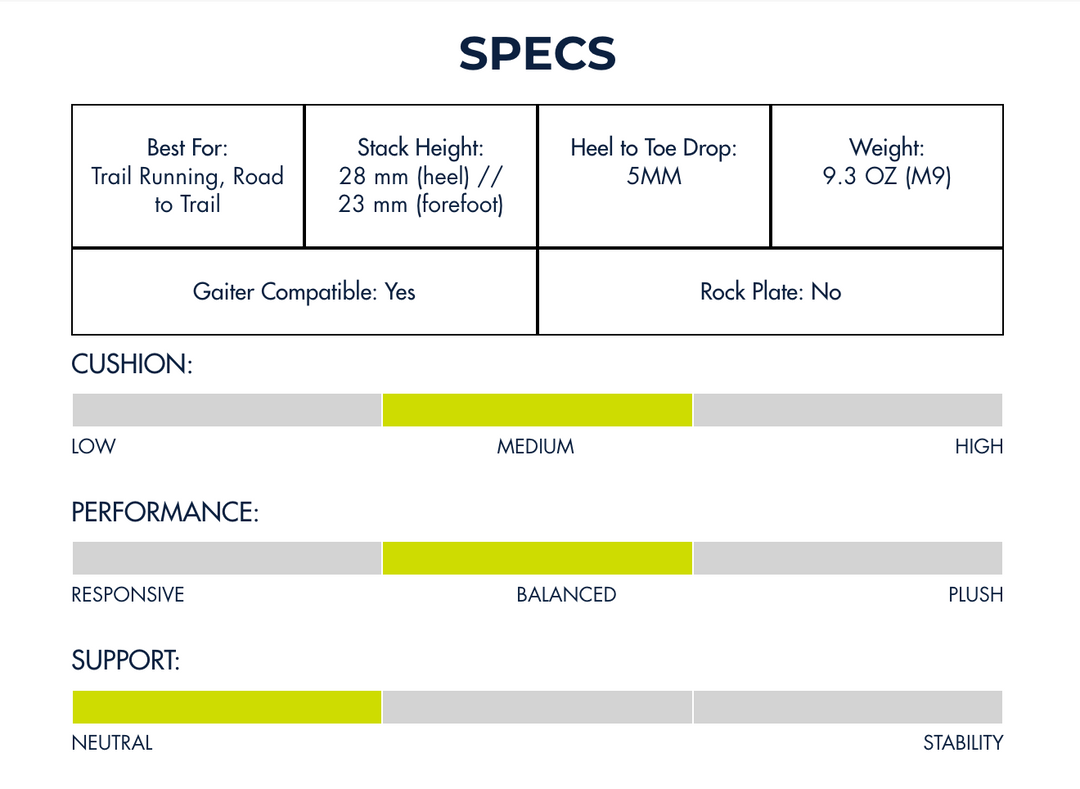The width and height of the screenshot is (1080, 789).
Task: Click the gray plush performance bar segment
Action: point(847,558)
